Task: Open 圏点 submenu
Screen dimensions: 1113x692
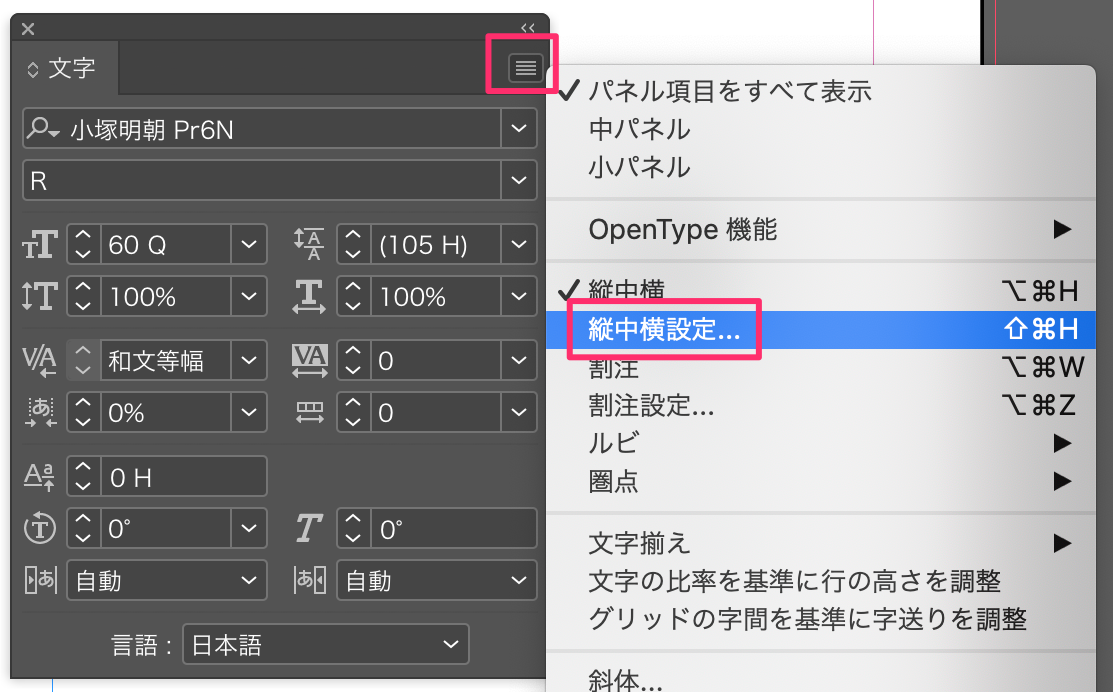Action: pyautogui.click(x=821, y=481)
